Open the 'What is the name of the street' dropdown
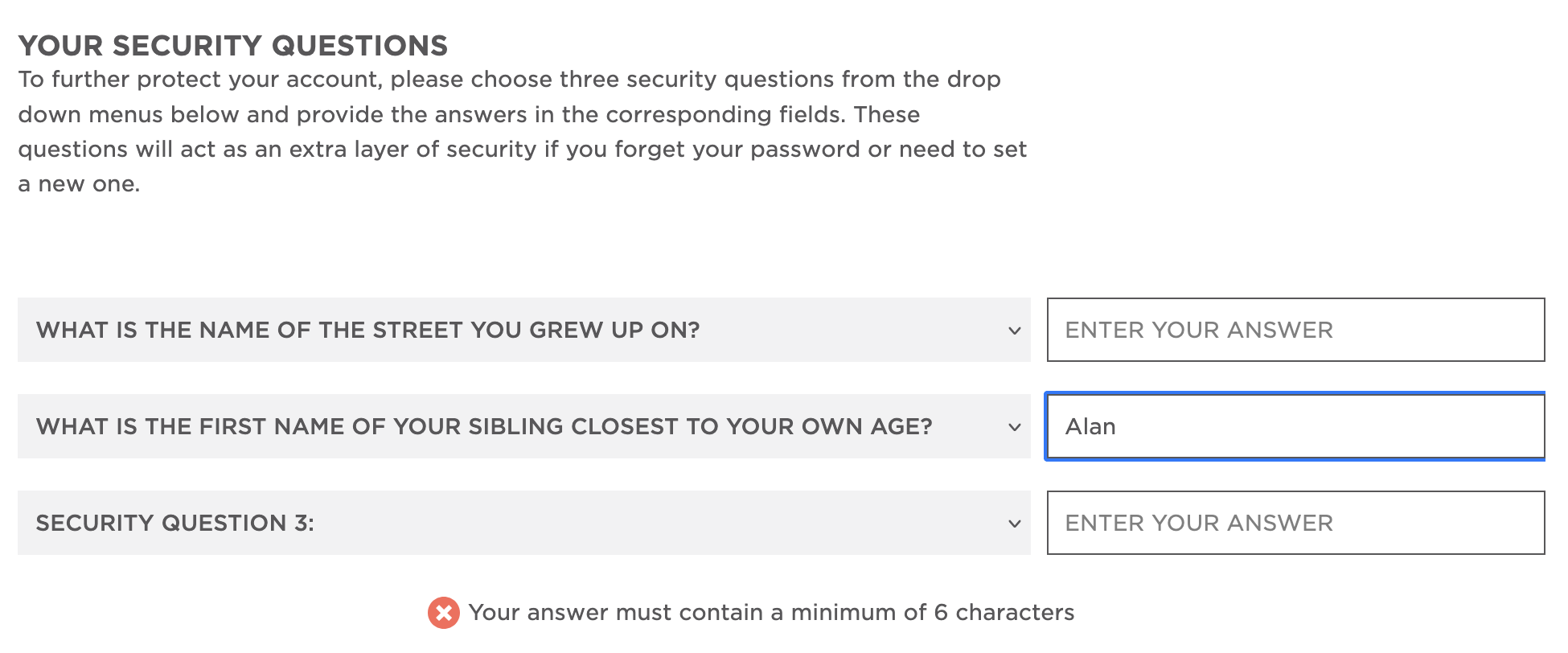This screenshot has width=1568, height=653. click(x=523, y=330)
